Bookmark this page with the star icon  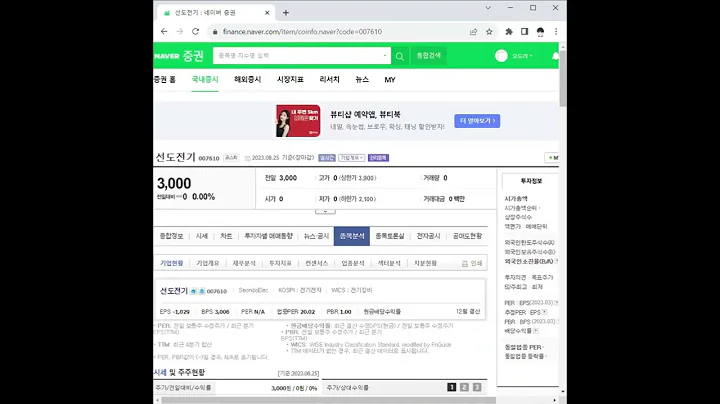pyautogui.click(x=489, y=32)
